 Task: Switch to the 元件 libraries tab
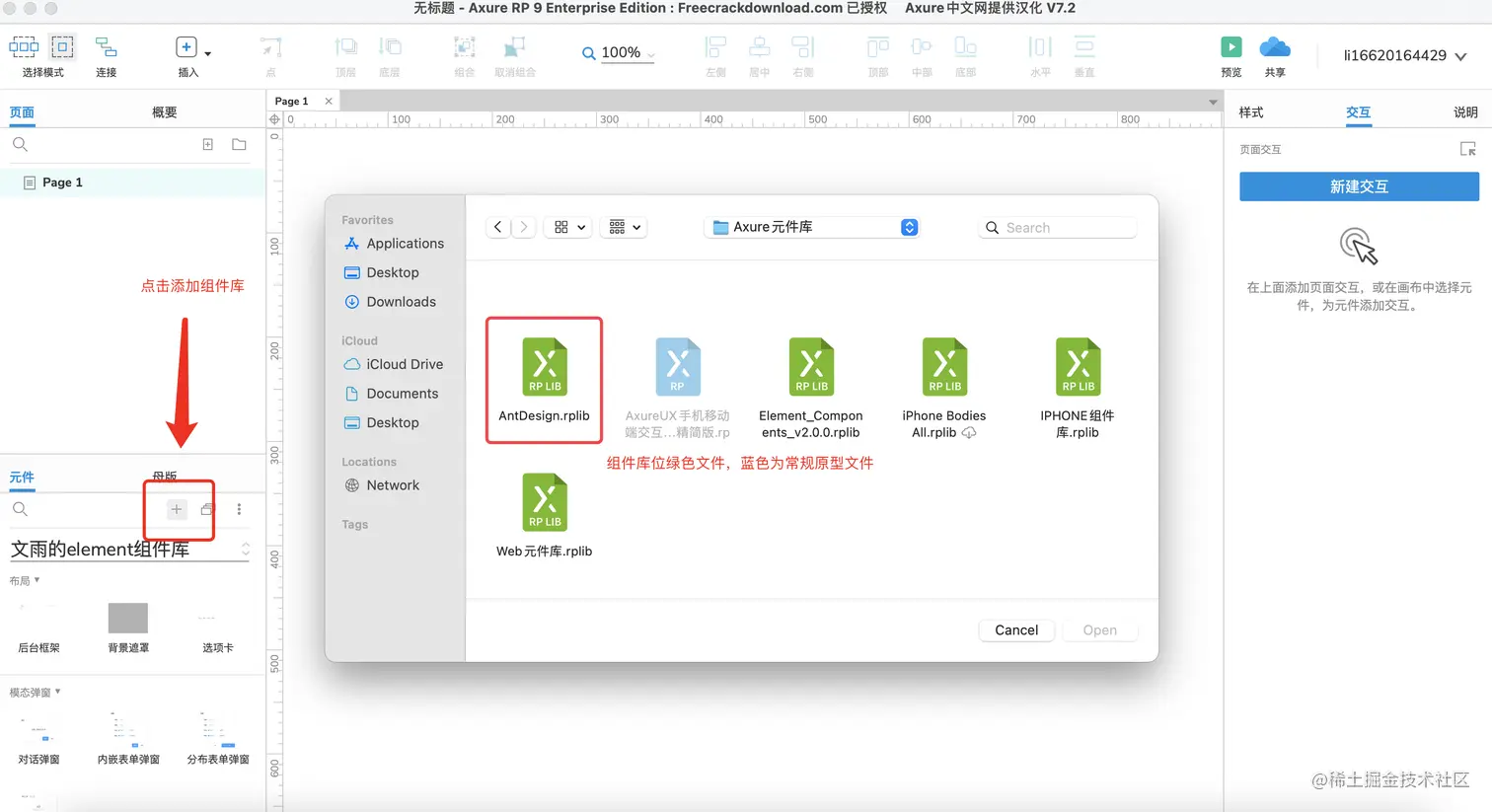click(22, 478)
